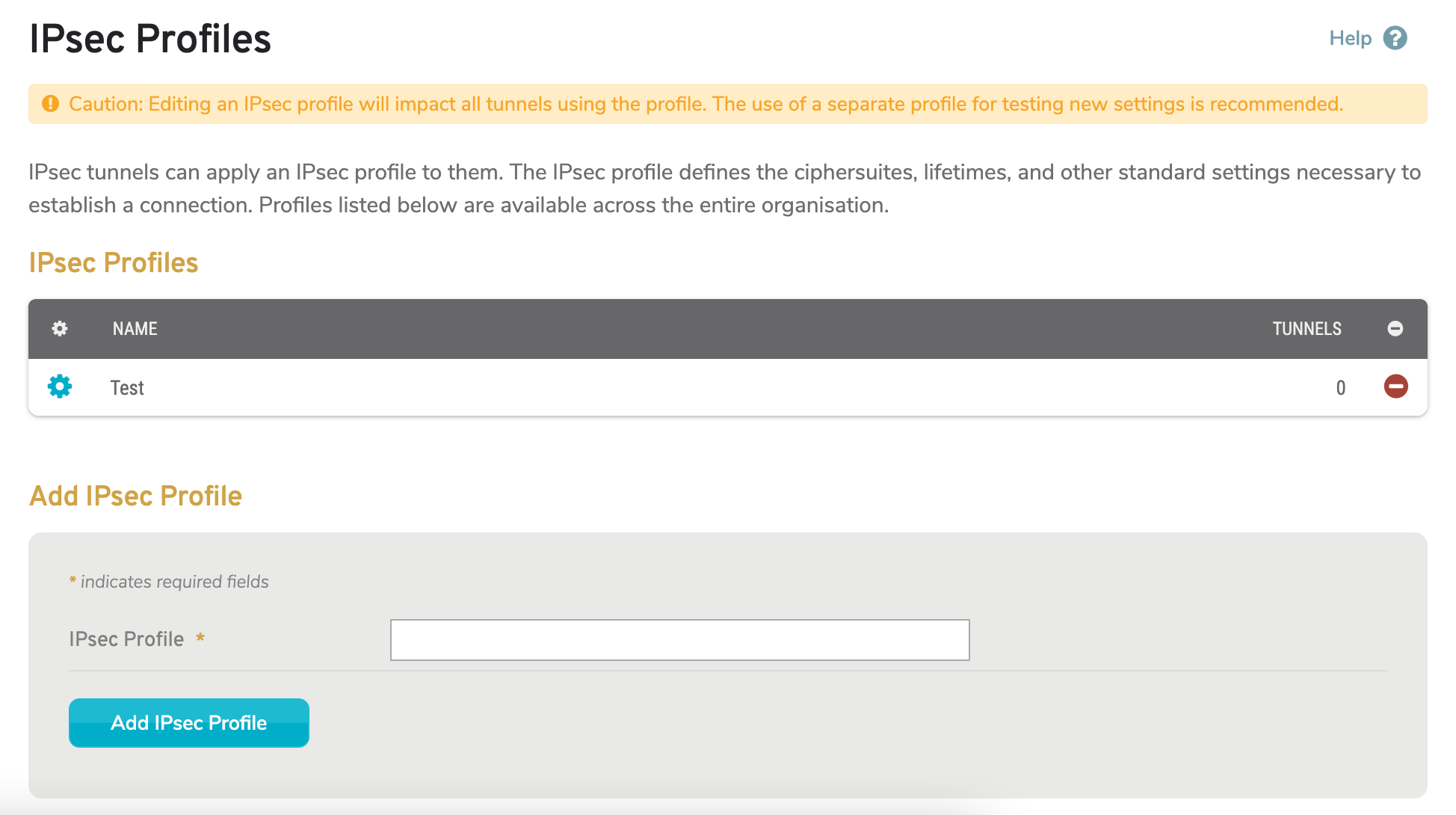Select the Test row in the profiles table
Screen dimensions: 1456x815
point(126,387)
